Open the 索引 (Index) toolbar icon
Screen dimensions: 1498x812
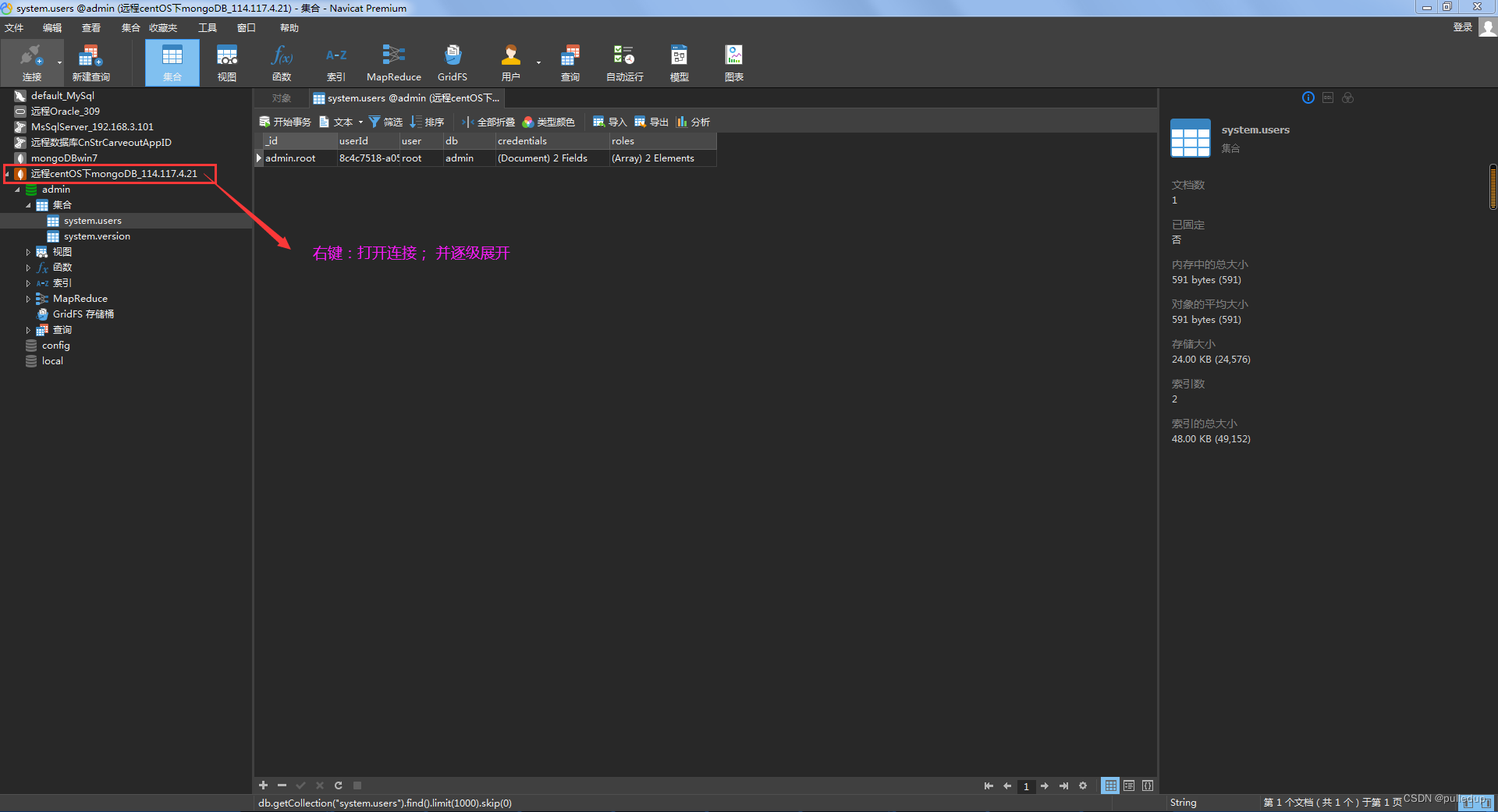336,62
